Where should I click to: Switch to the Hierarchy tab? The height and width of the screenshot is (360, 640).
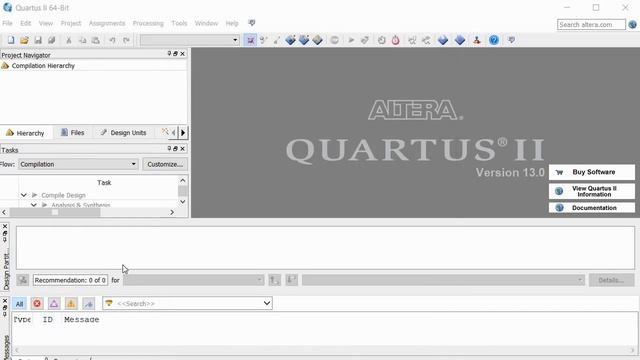click(x=26, y=133)
